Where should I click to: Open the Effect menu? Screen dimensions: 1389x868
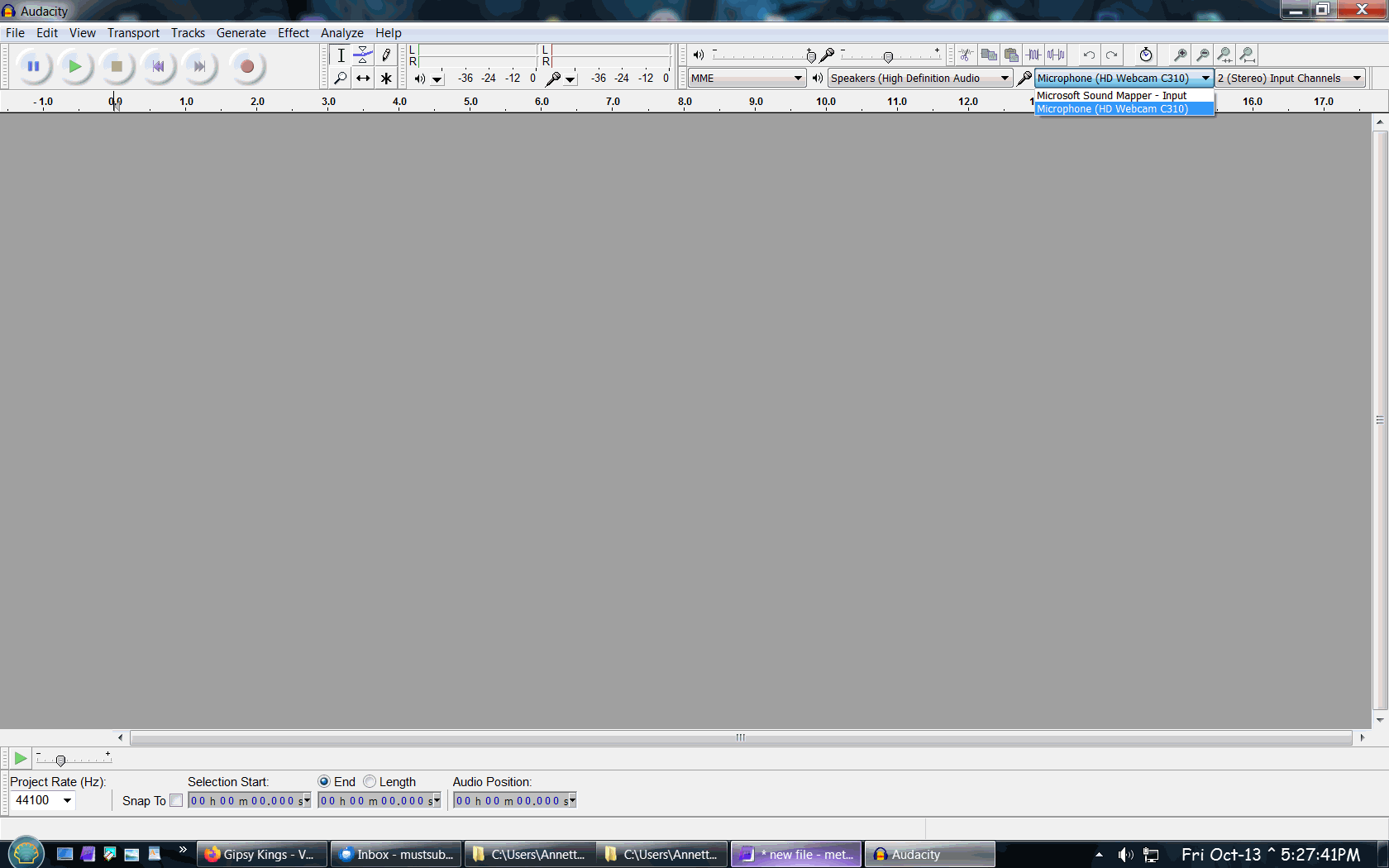(x=294, y=33)
